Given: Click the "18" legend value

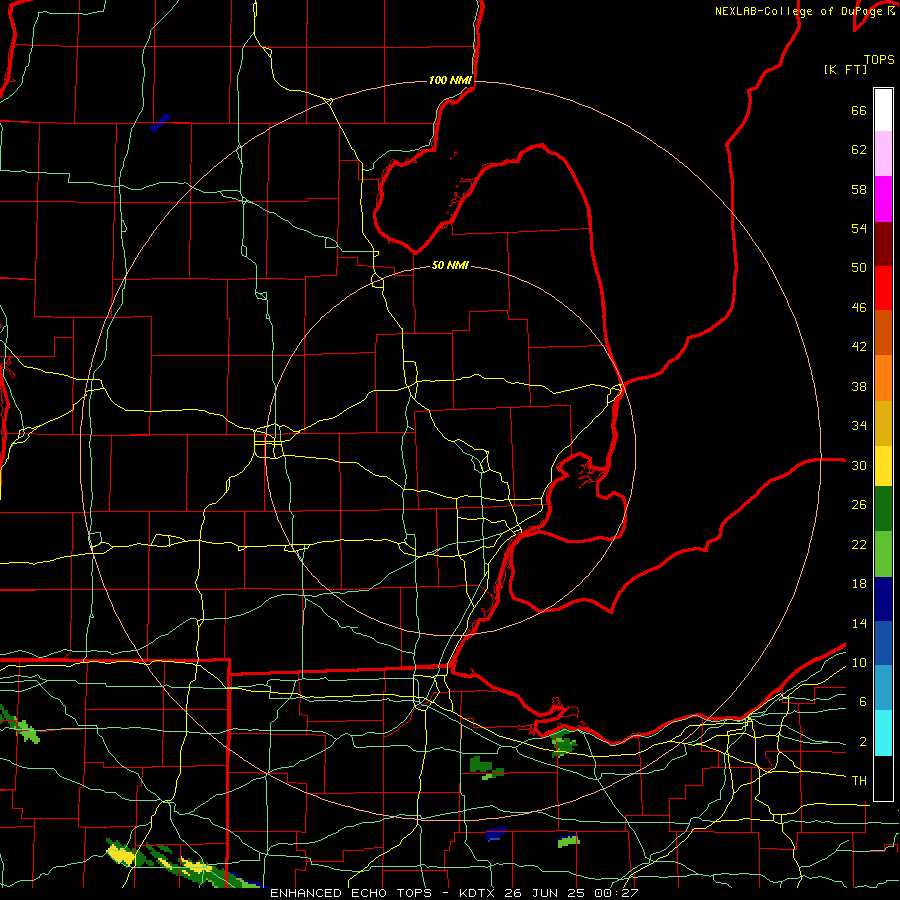Looking at the screenshot, I should (859, 584).
